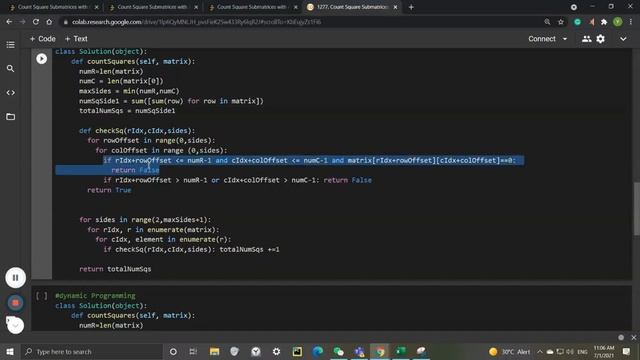640x360 pixels.
Task: Click the notebook vertical scrollbar
Action: pos(636,209)
